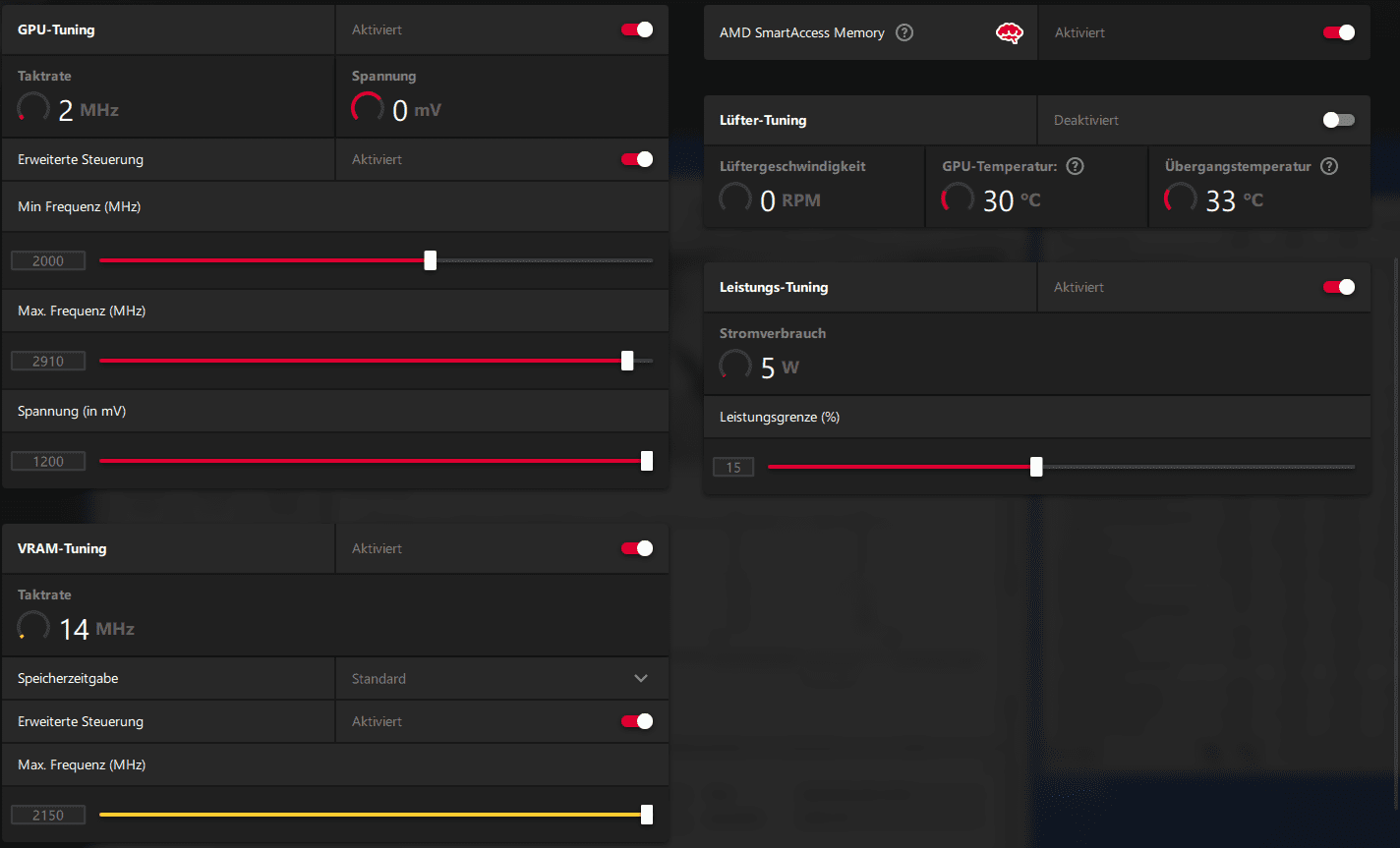Click the Spannung (in mV) slider handle

[647, 461]
